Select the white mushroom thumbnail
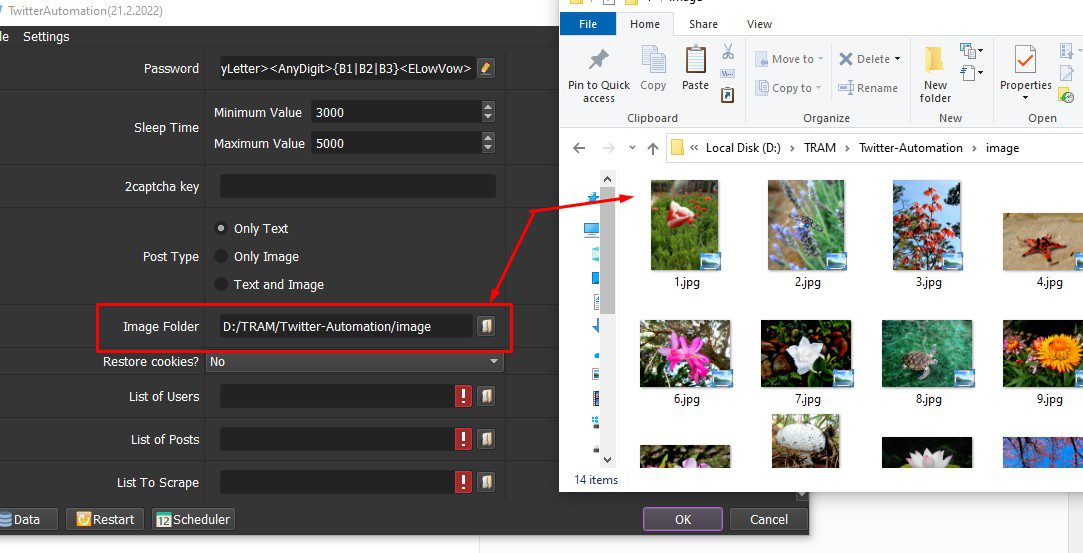The height and width of the screenshot is (553, 1083). pos(806,440)
